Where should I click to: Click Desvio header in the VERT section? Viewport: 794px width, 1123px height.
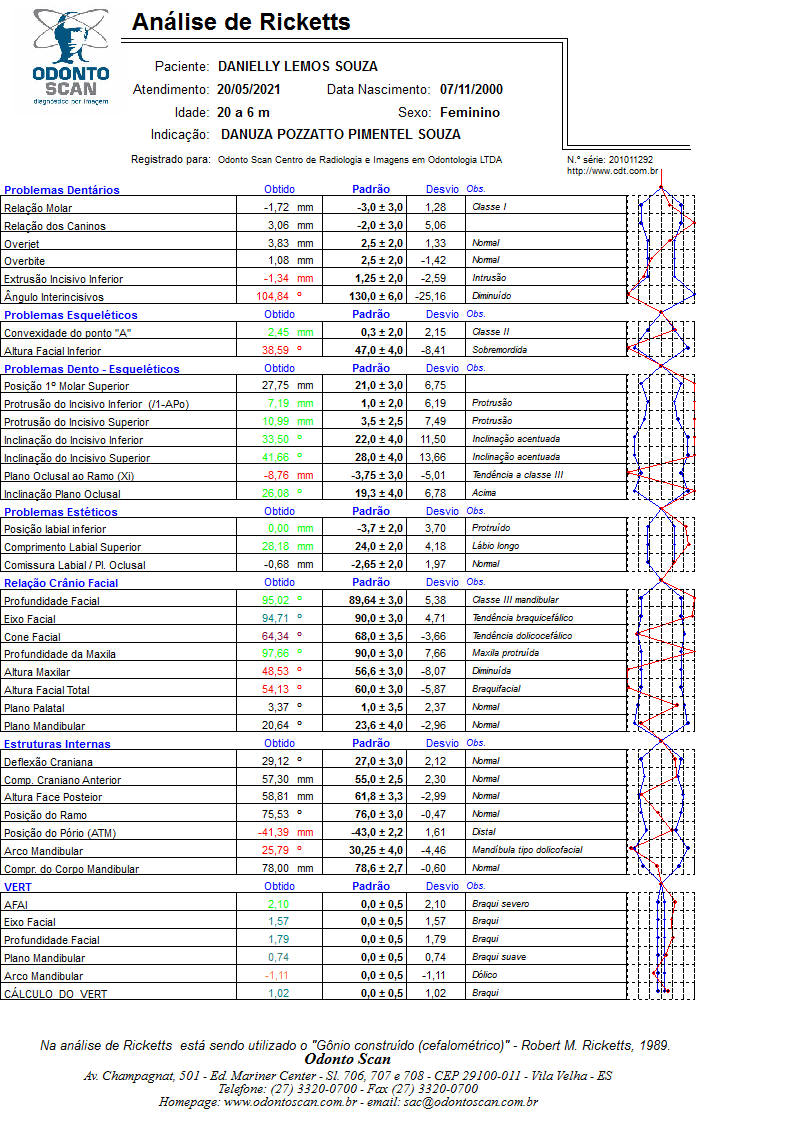click(x=442, y=886)
